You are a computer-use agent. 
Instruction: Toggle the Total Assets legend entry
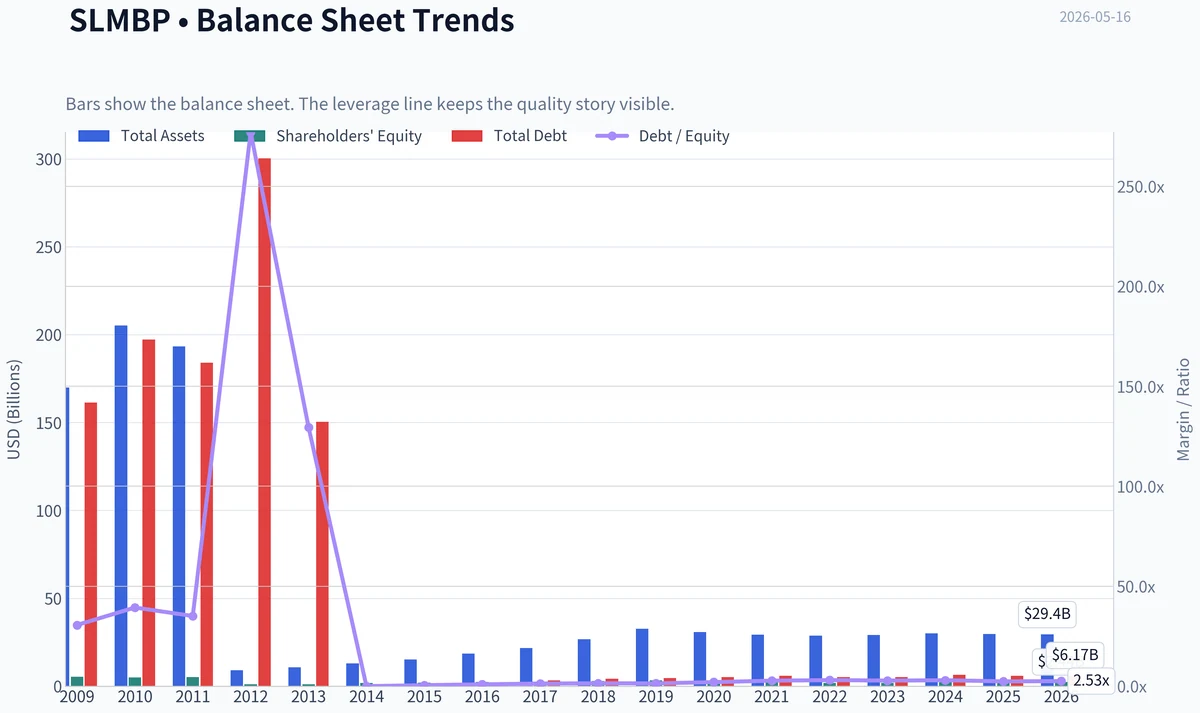click(141, 136)
